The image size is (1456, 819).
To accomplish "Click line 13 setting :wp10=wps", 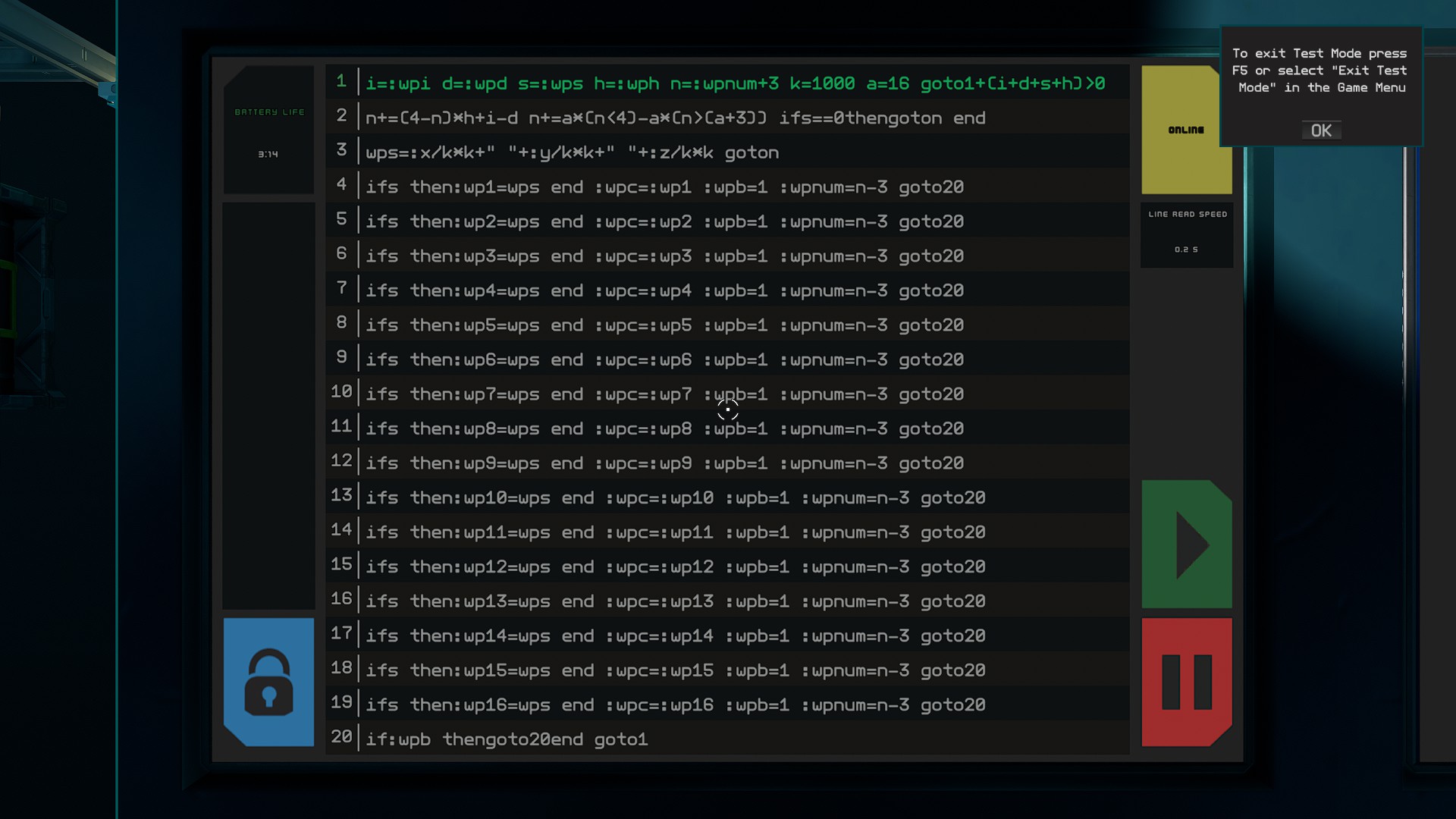I will click(675, 498).
